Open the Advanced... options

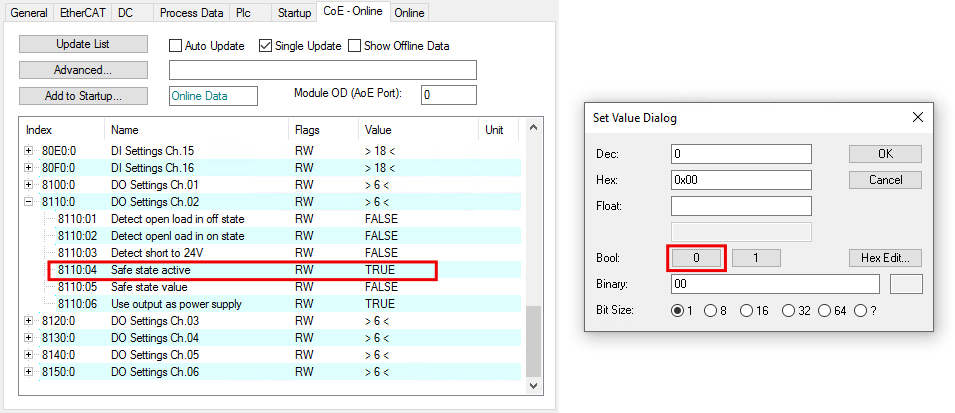click(x=83, y=70)
